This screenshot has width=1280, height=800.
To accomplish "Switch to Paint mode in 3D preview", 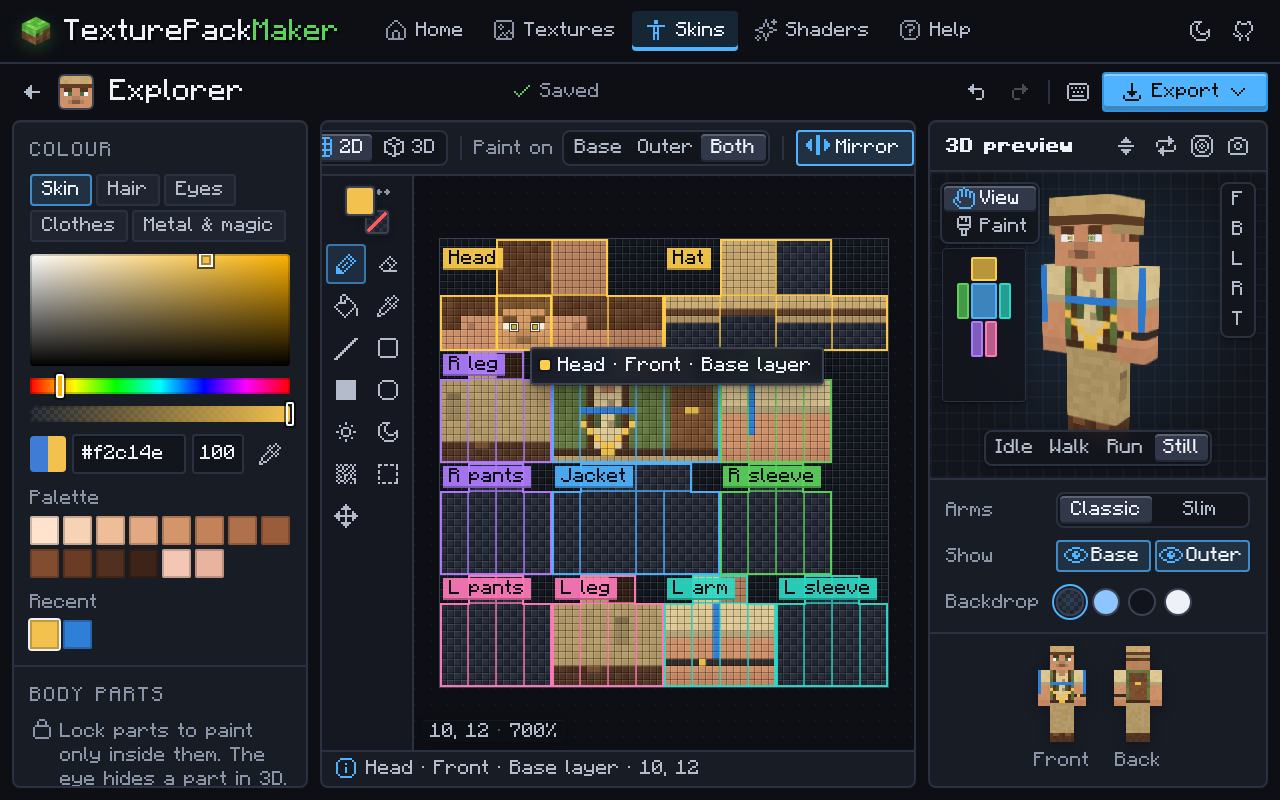I will (x=991, y=226).
